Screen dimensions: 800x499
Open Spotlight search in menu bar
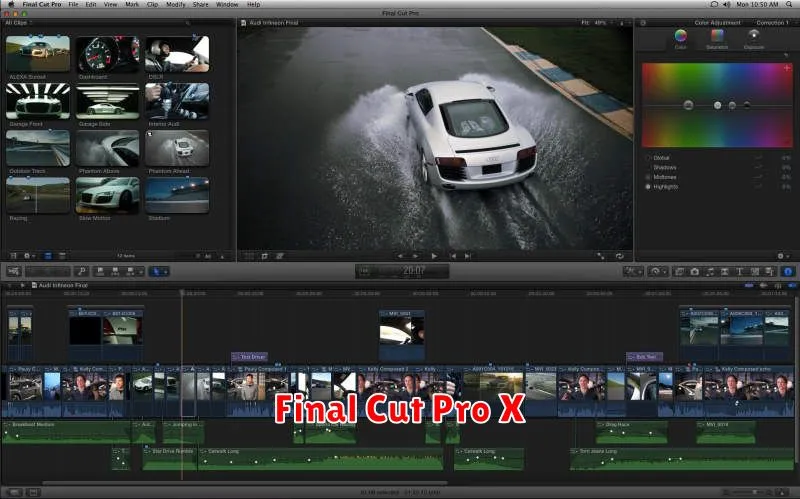pyautogui.click(x=789, y=4)
